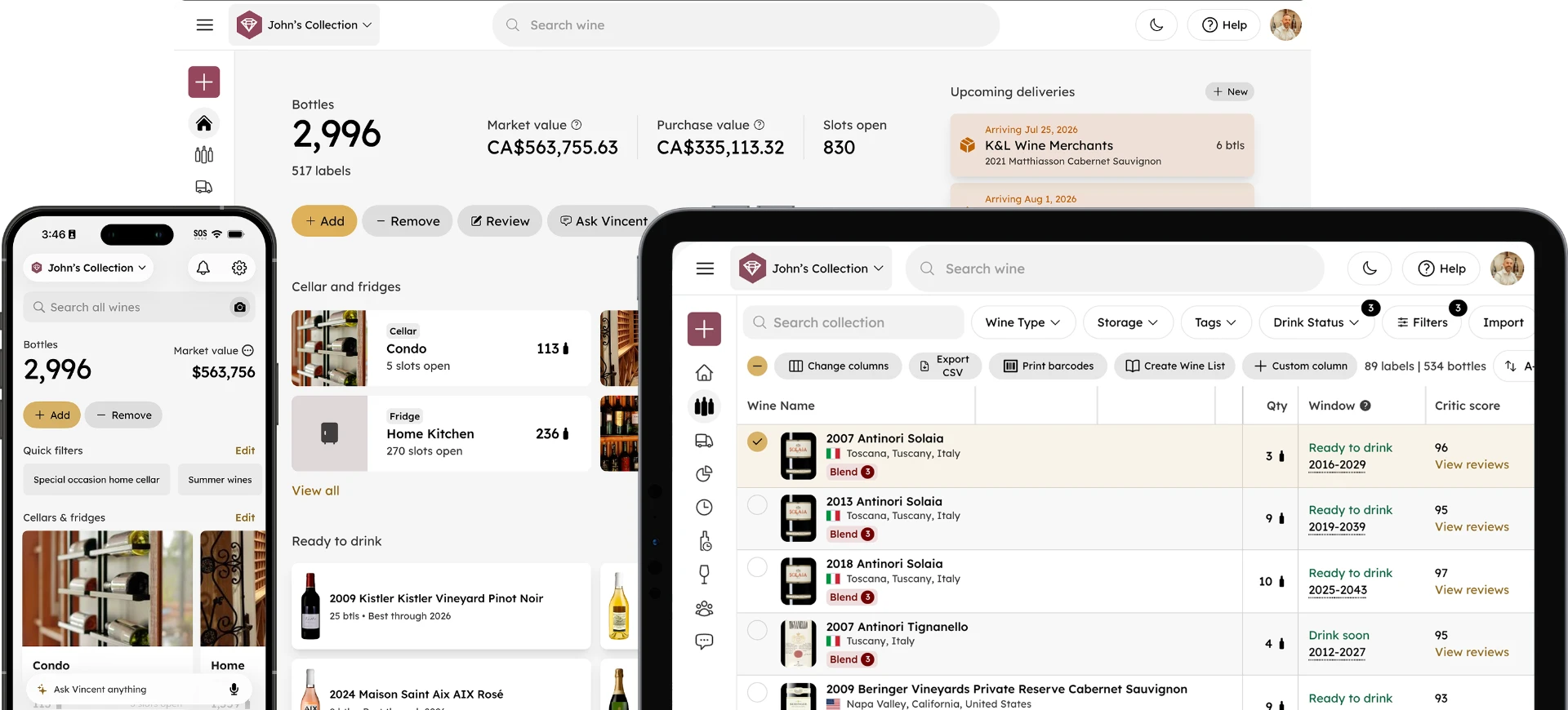Uncheck 2007 Antinori Solaia row
This screenshot has width=1568, height=710.
[758, 442]
